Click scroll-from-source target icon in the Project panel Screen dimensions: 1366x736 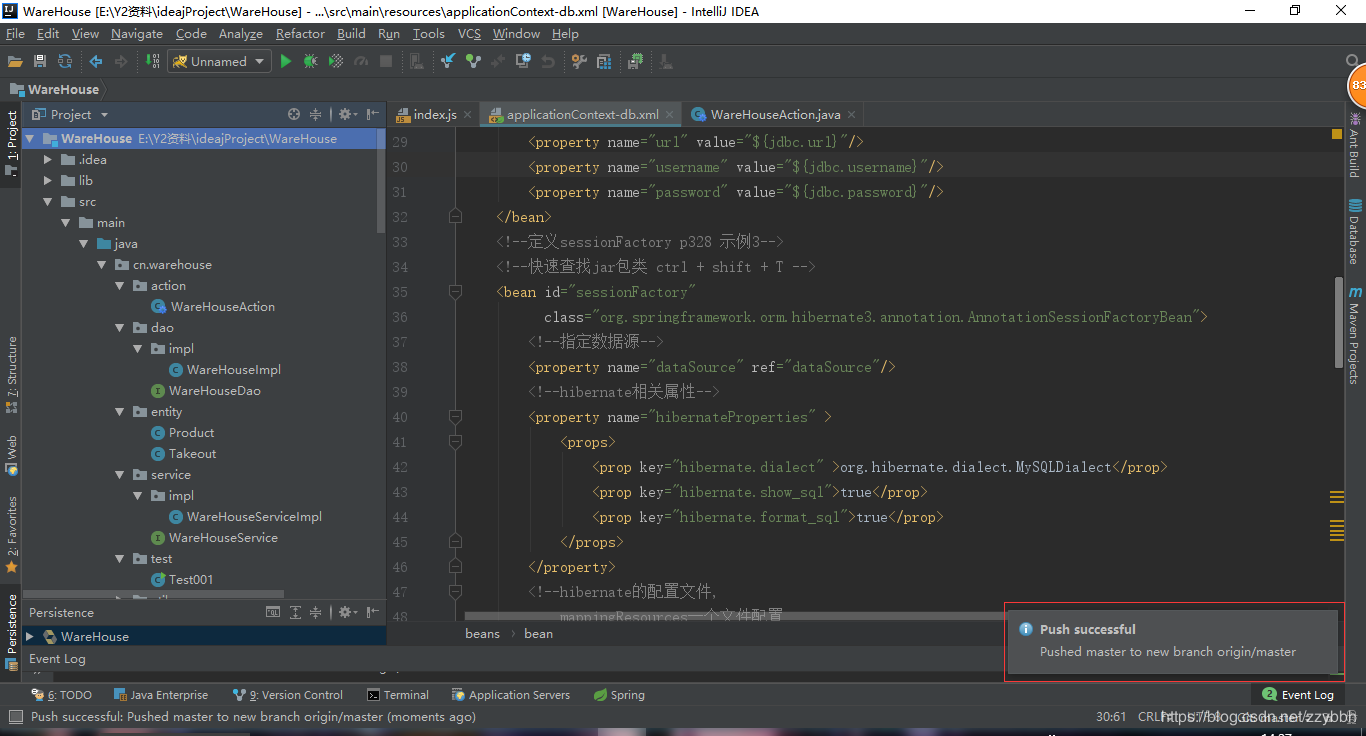pyautogui.click(x=294, y=114)
